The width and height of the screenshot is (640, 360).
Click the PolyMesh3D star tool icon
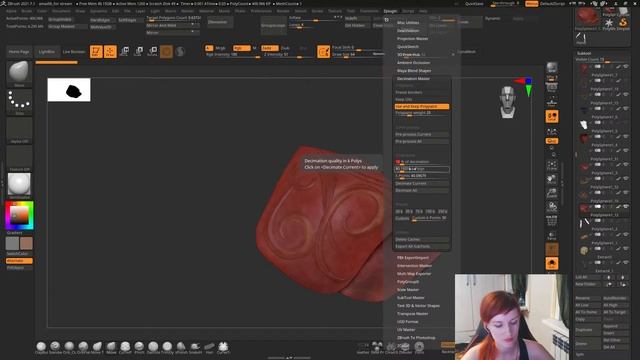(609, 23)
